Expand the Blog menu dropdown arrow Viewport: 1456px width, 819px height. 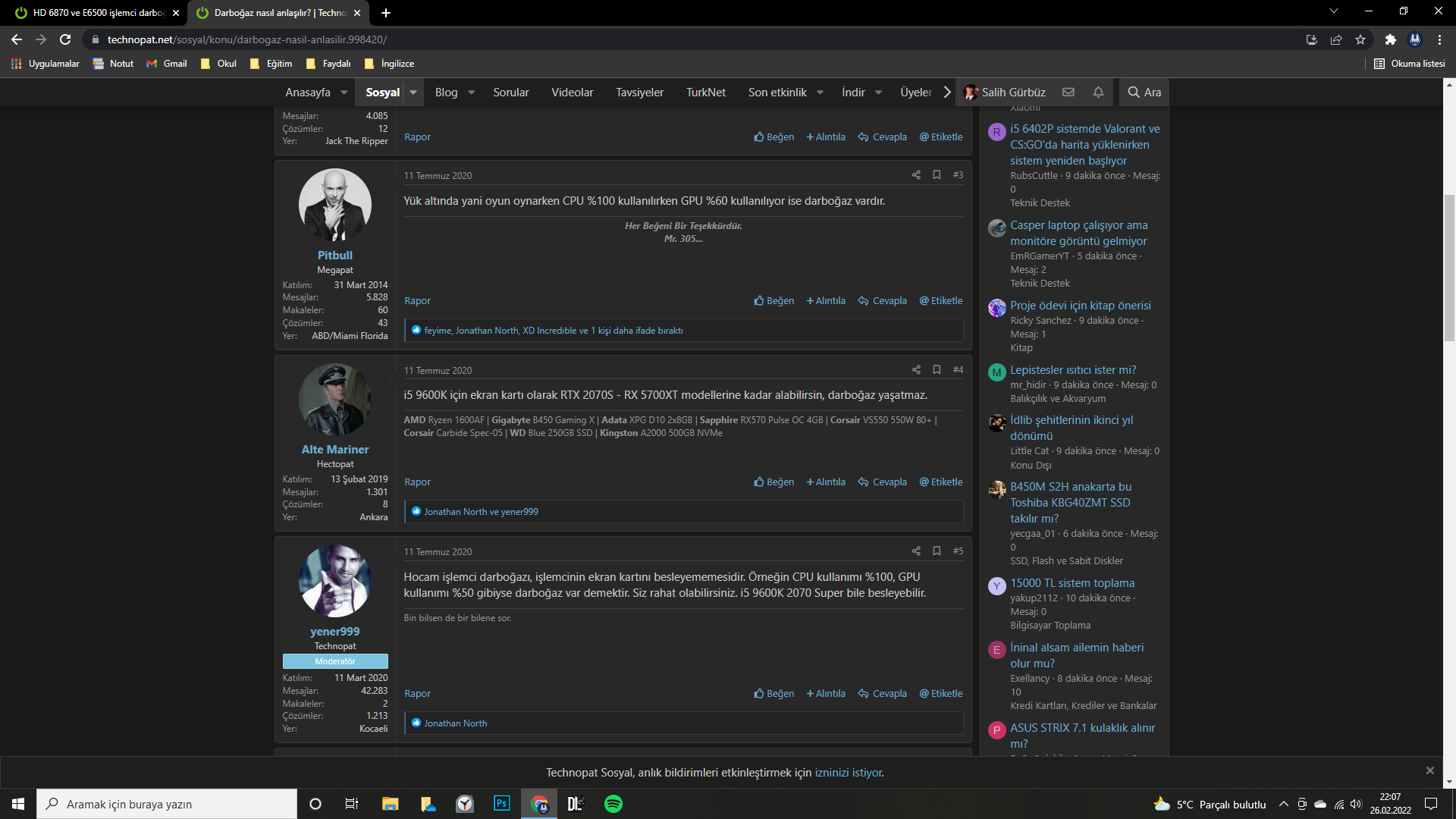[471, 93]
